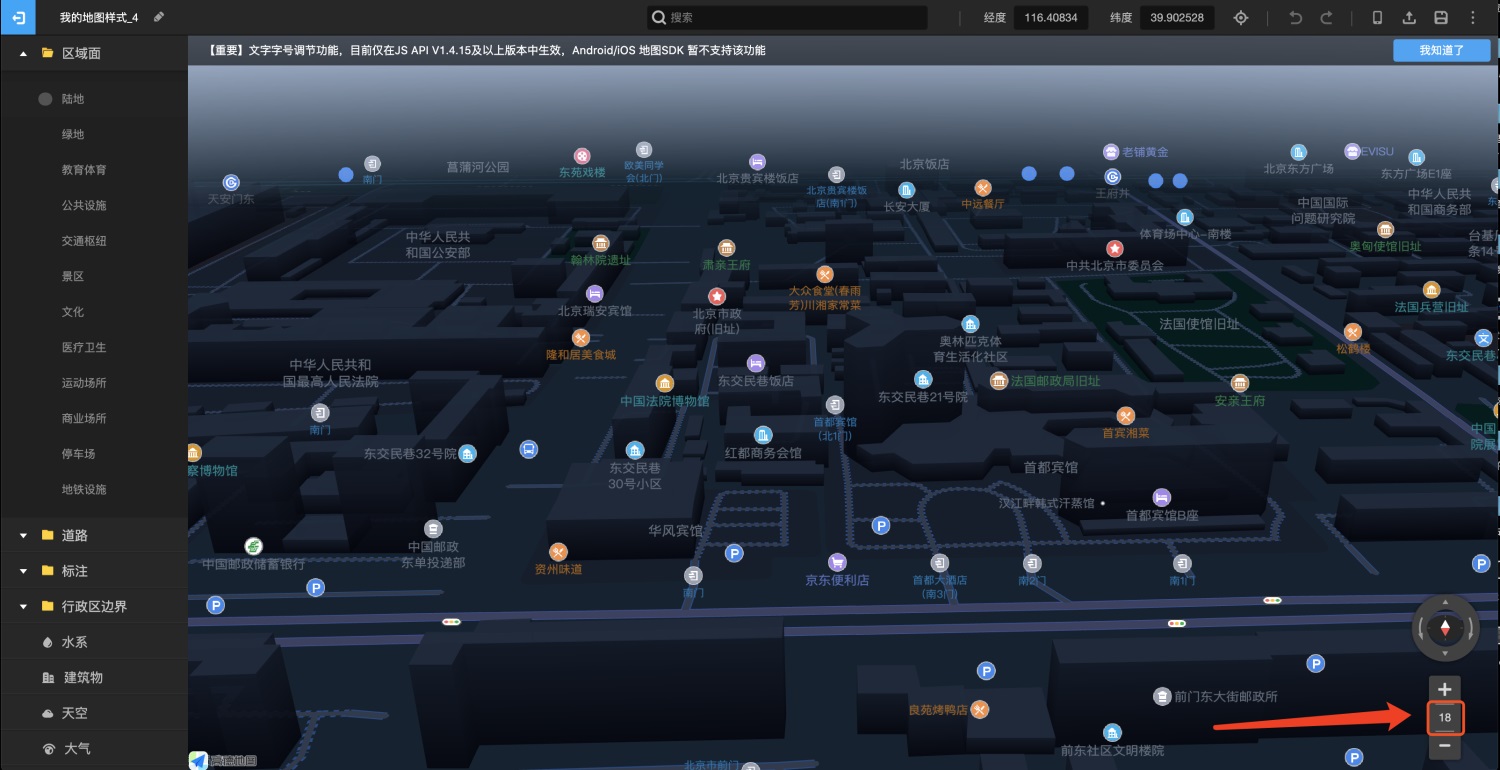Click the 法国使馆旧址 label on the map
The image size is (1500, 770).
tap(1199, 324)
